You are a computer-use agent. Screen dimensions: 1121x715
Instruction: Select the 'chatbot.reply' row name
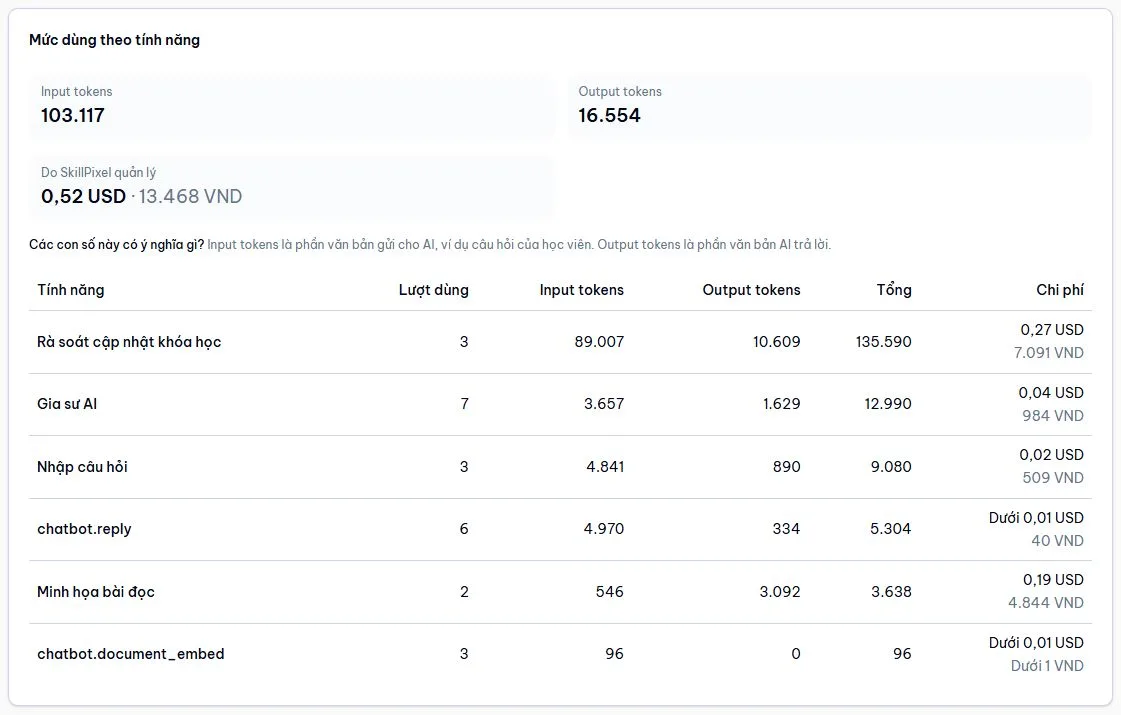pyautogui.click(x=84, y=529)
